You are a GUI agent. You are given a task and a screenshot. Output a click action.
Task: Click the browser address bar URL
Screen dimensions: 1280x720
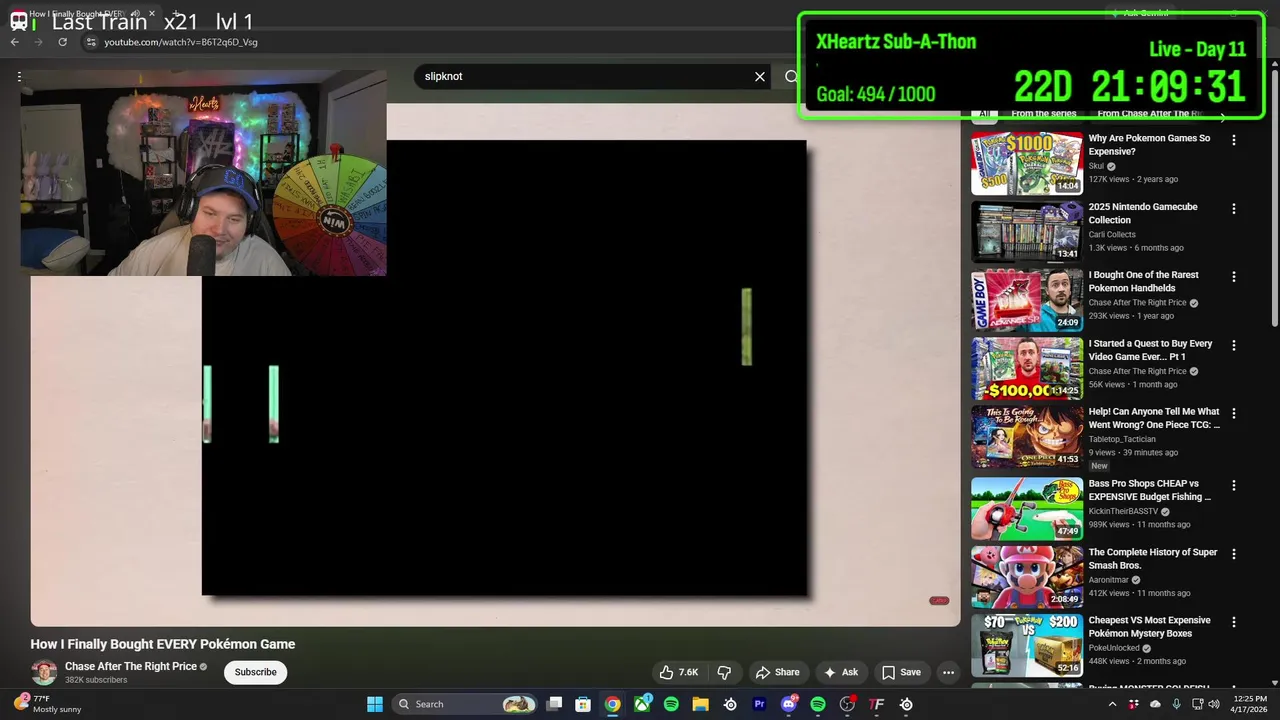coord(181,42)
